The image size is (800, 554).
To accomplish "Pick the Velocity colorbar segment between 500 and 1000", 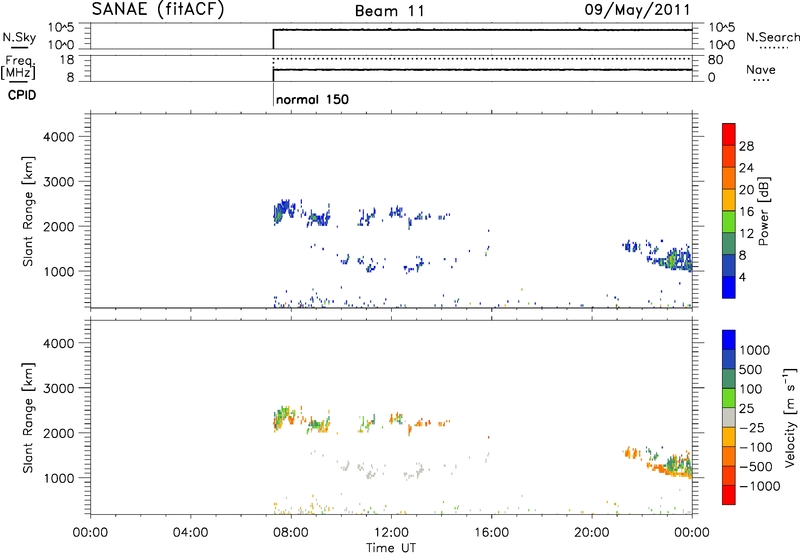I will pos(729,359).
